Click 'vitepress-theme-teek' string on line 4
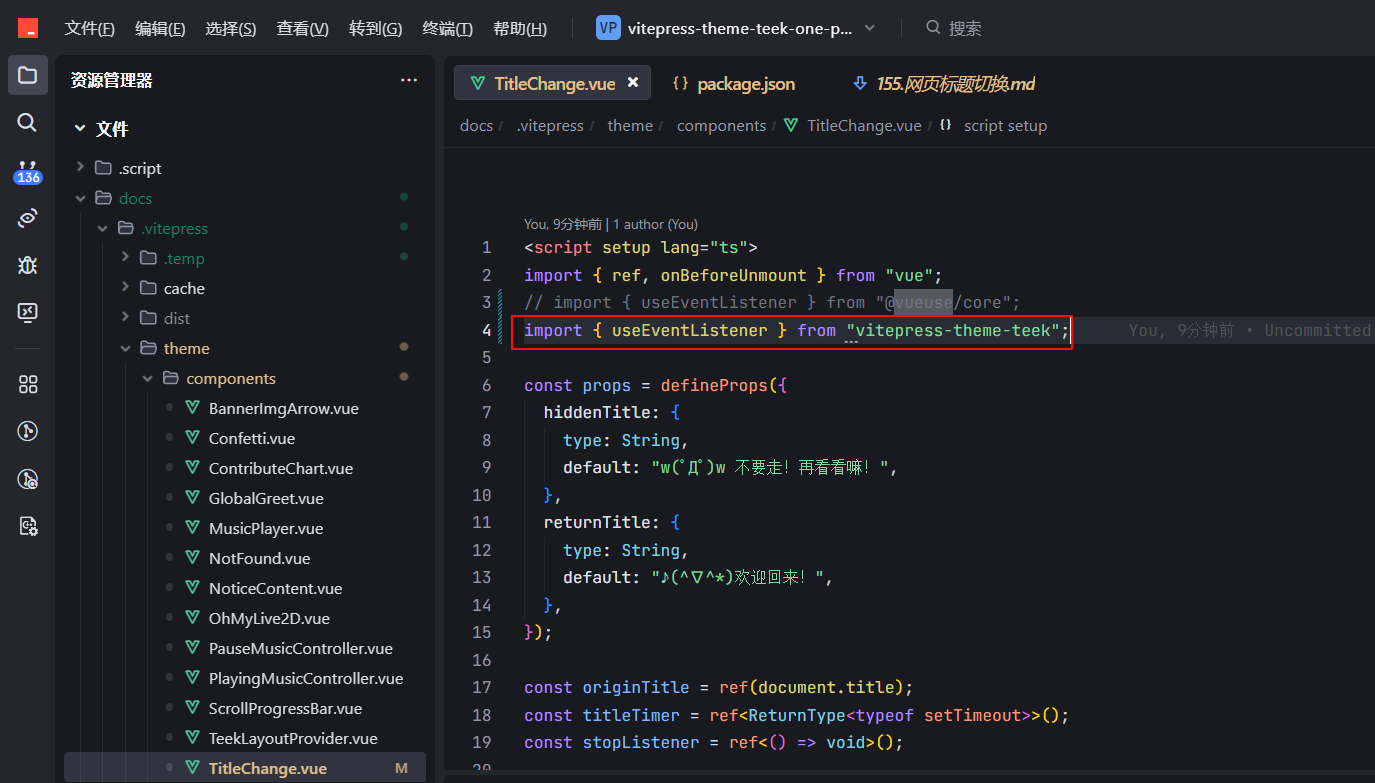The width and height of the screenshot is (1375, 783). 953,330
